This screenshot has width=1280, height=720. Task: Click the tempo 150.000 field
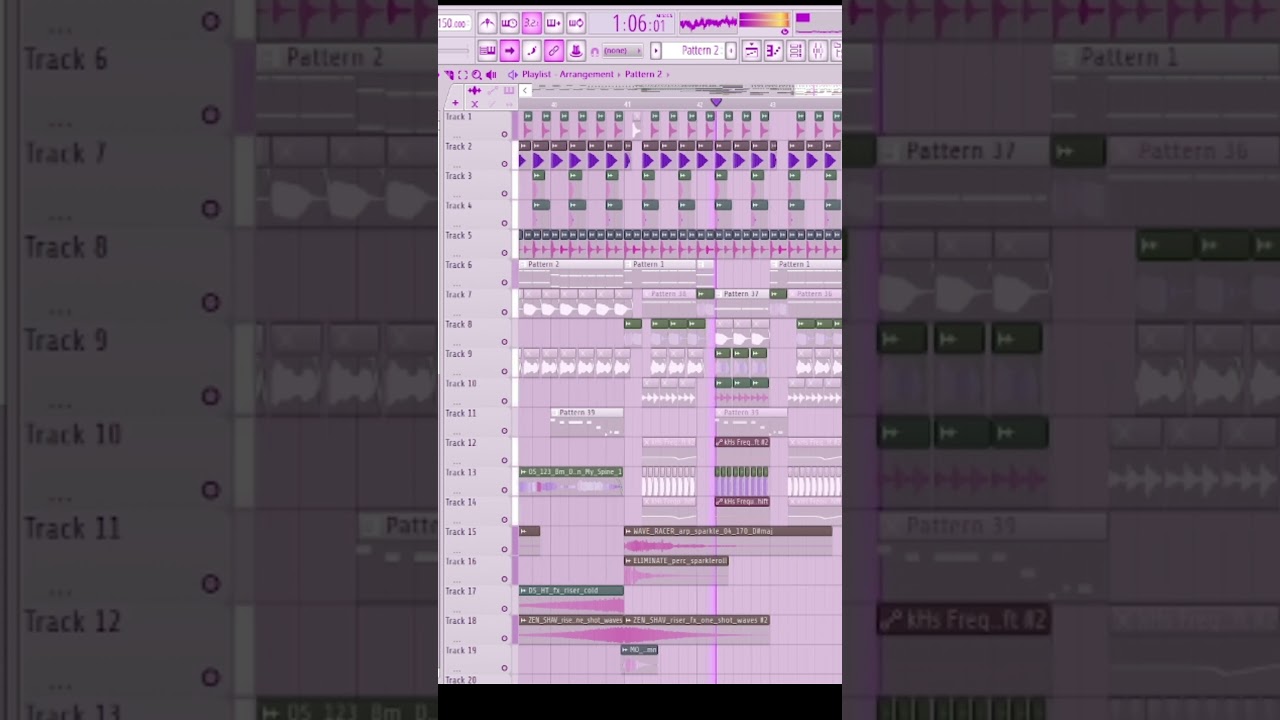pyautogui.click(x=454, y=23)
